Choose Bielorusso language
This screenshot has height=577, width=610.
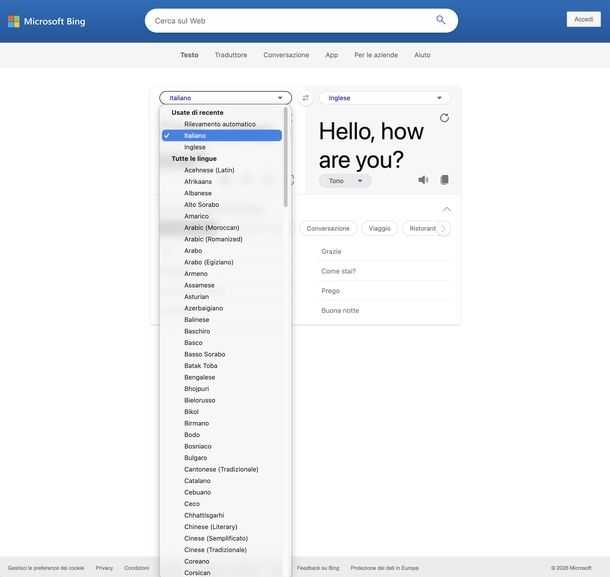coord(222,400)
